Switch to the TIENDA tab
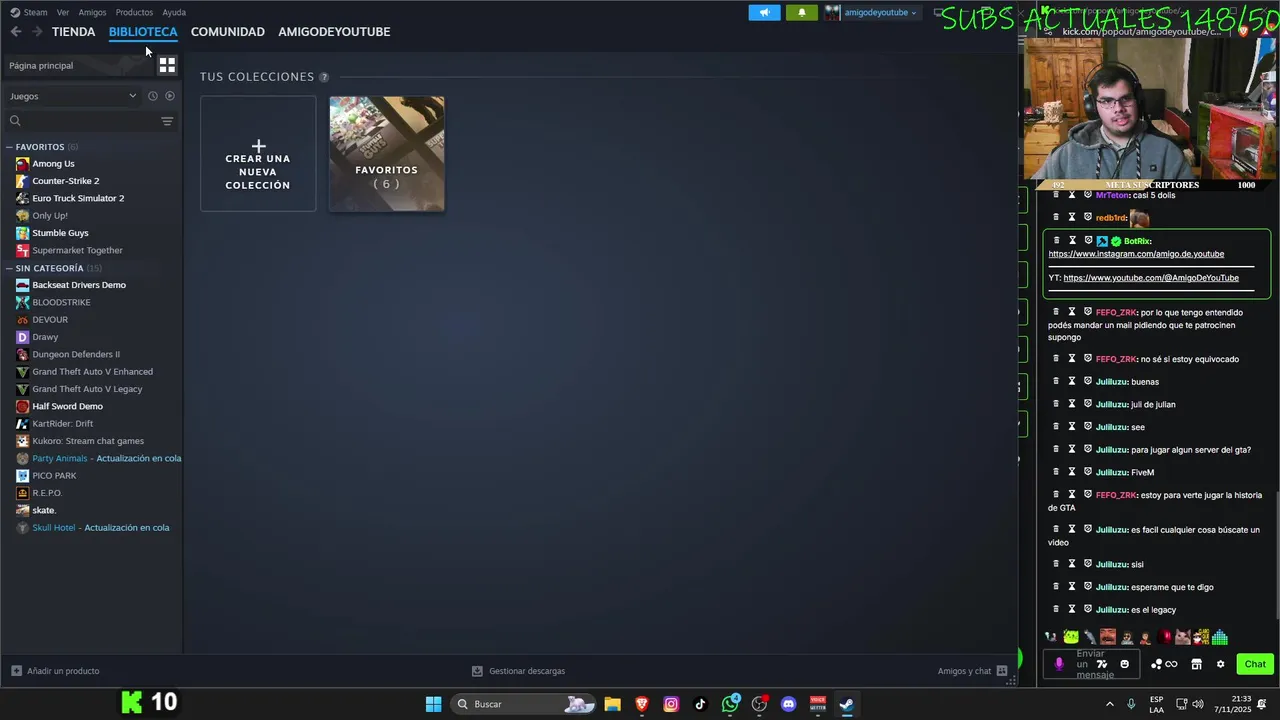This screenshot has width=1280, height=720. point(74,32)
